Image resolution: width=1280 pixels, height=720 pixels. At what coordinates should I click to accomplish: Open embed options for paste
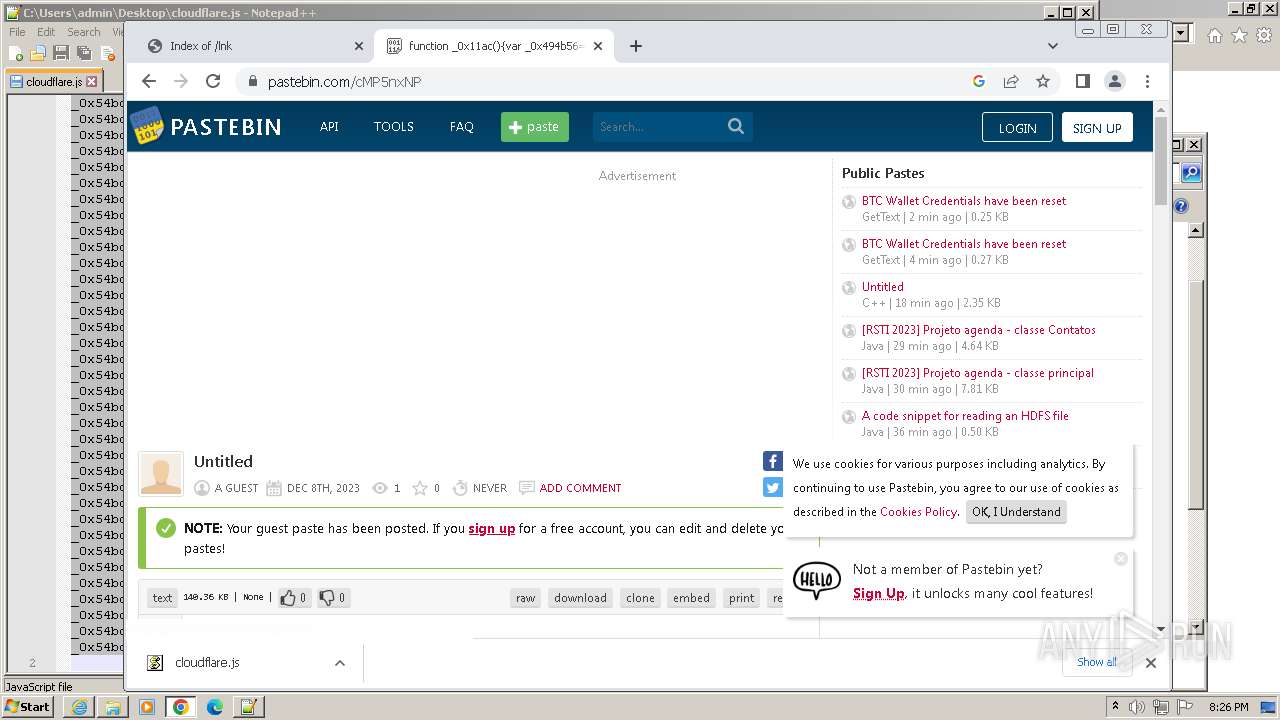[x=691, y=598]
